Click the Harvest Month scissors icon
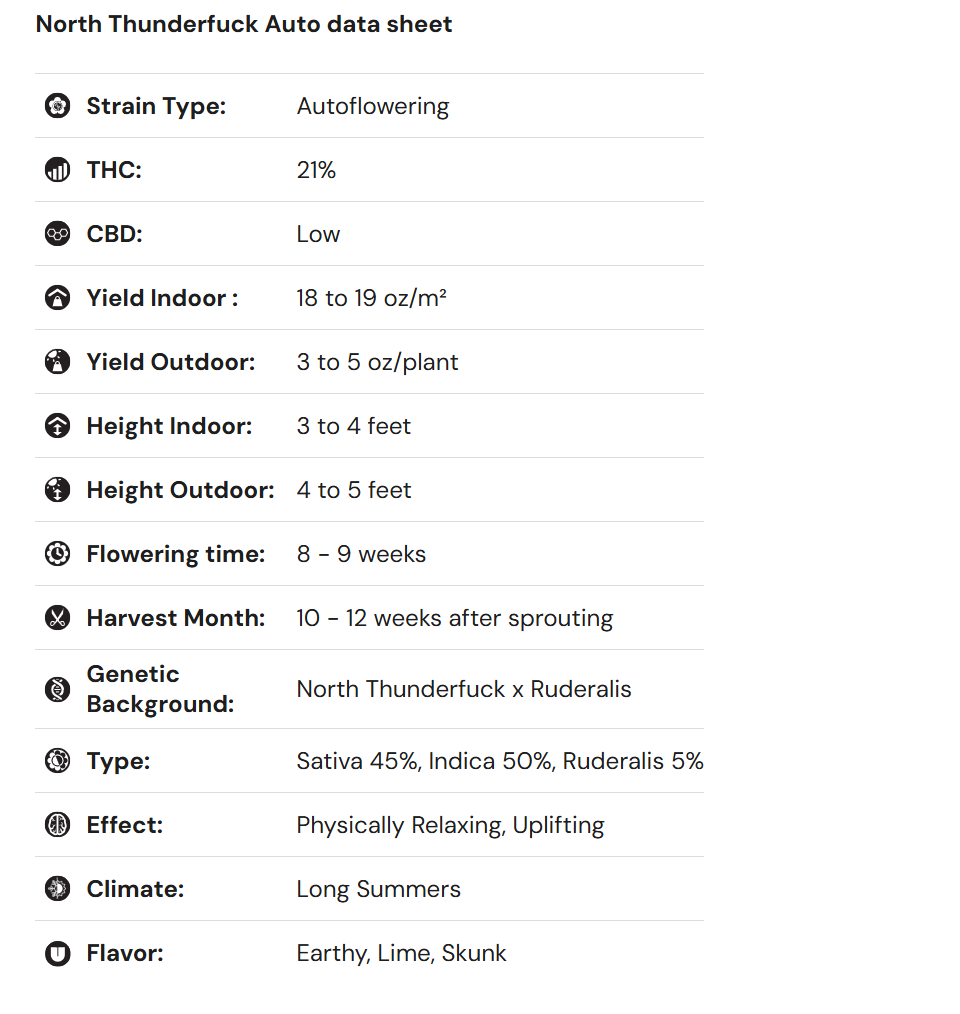This screenshot has height=1014, width=960. coord(58,618)
